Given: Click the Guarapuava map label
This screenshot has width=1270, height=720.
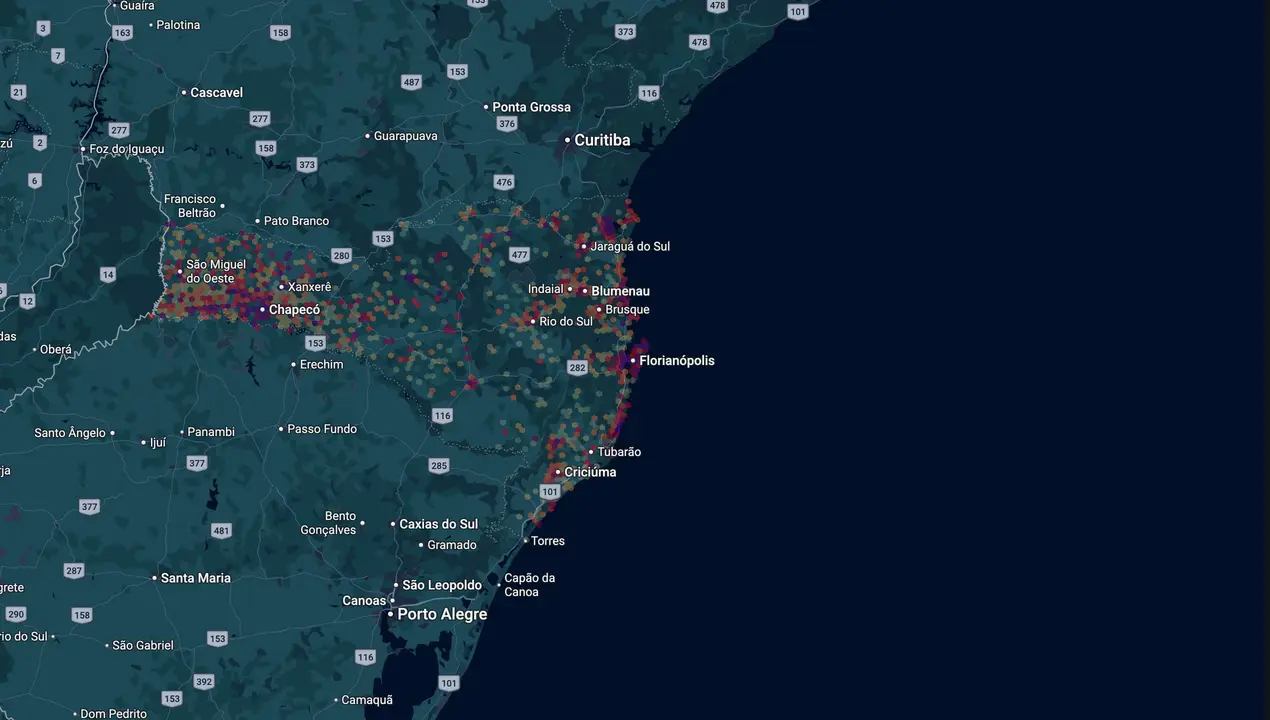Looking at the screenshot, I should coord(405,136).
